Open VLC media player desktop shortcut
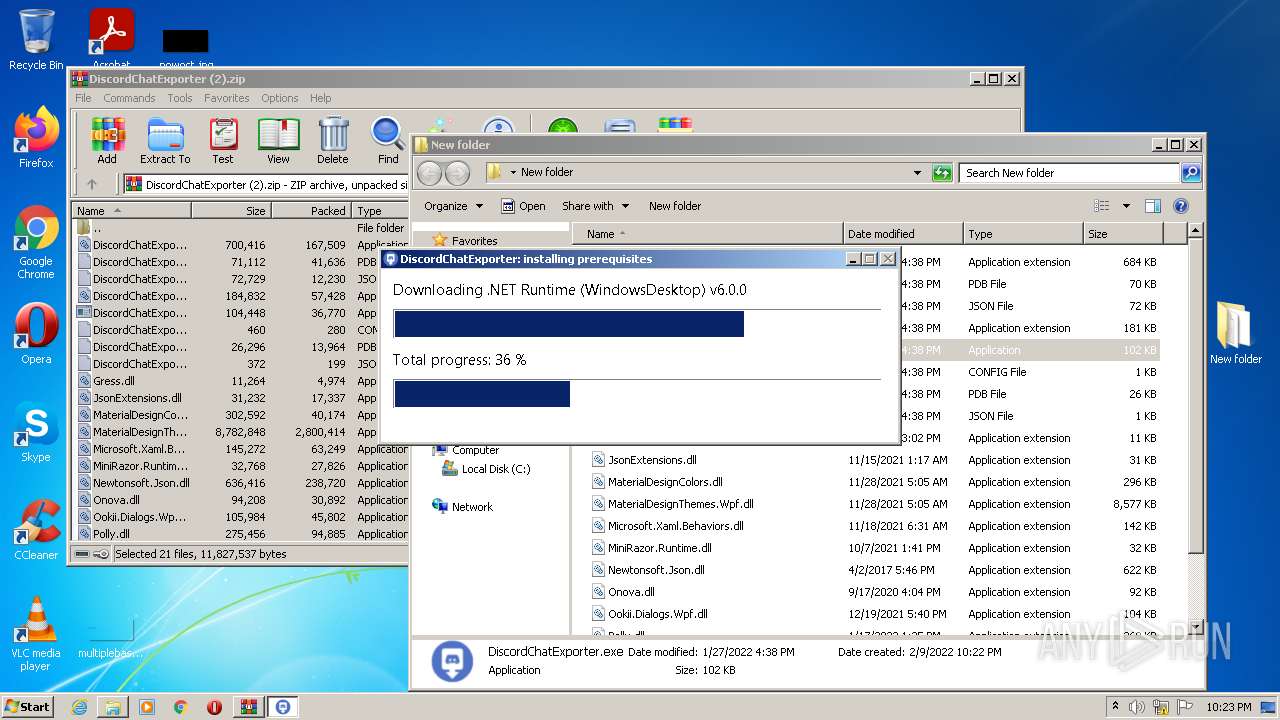This screenshot has width=1280, height=720. tap(36, 634)
